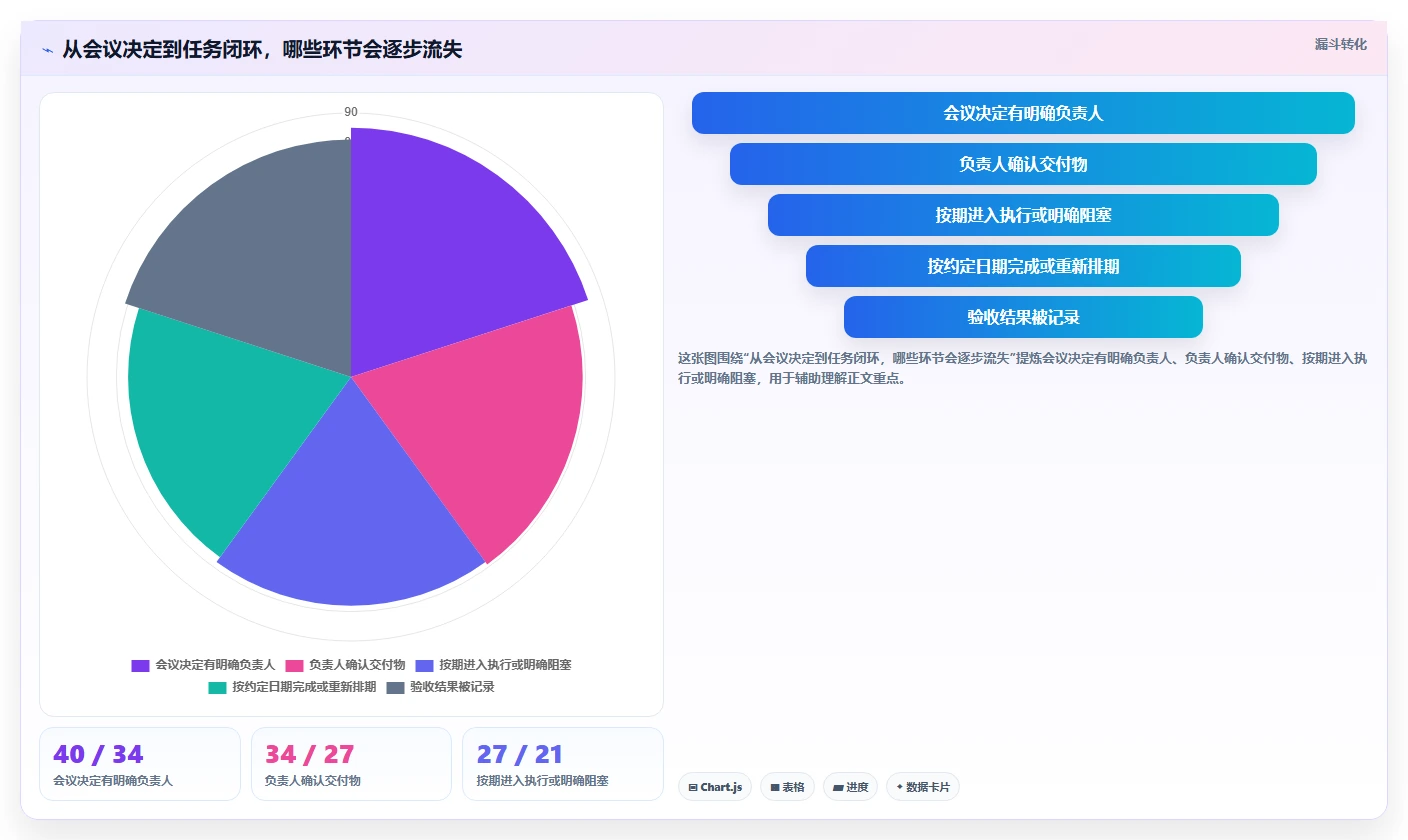Select funnel stage 负责人确认交付物
This screenshot has height=840, width=1408.
[x=1023, y=164]
